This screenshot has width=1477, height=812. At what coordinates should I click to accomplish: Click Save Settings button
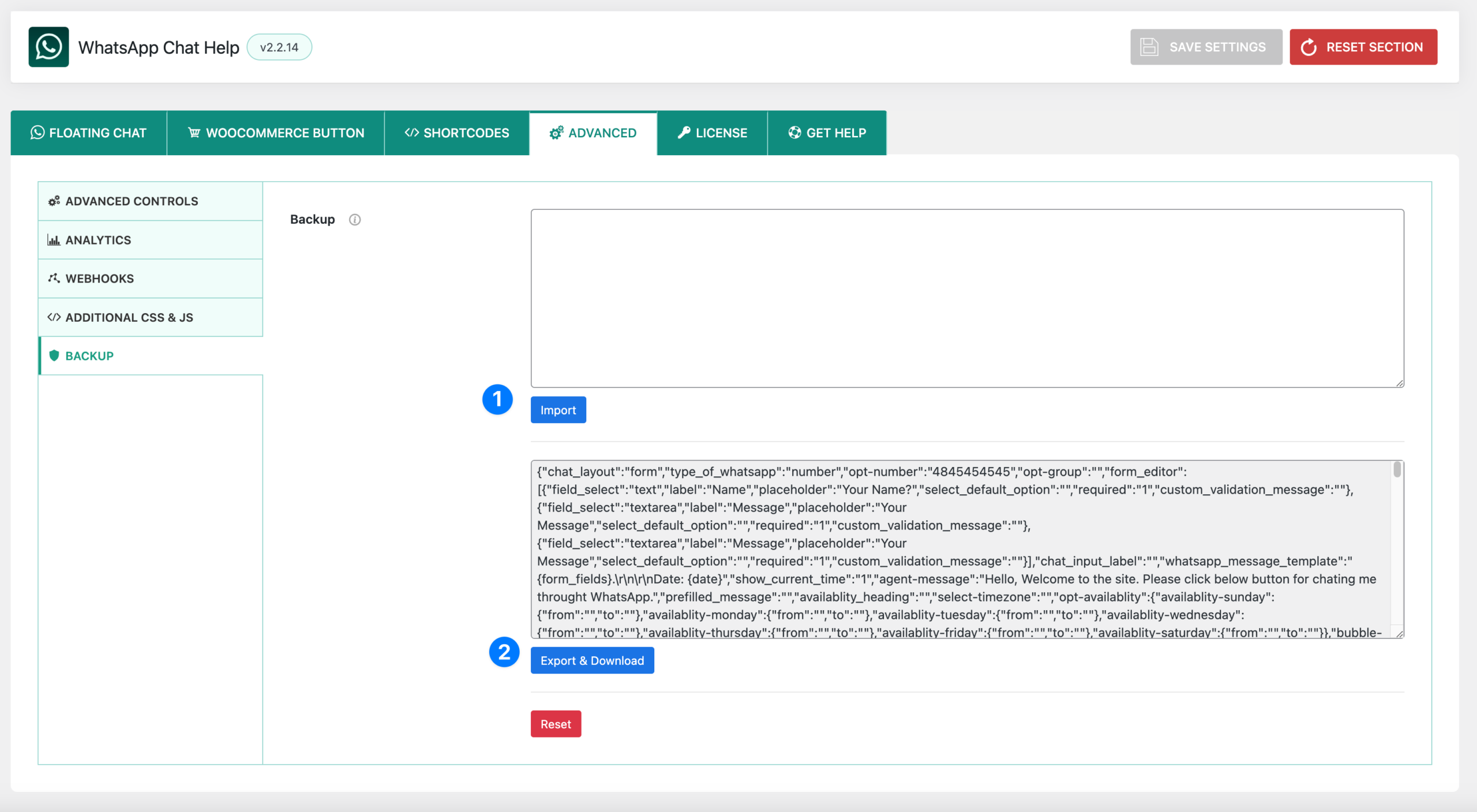pos(1206,47)
